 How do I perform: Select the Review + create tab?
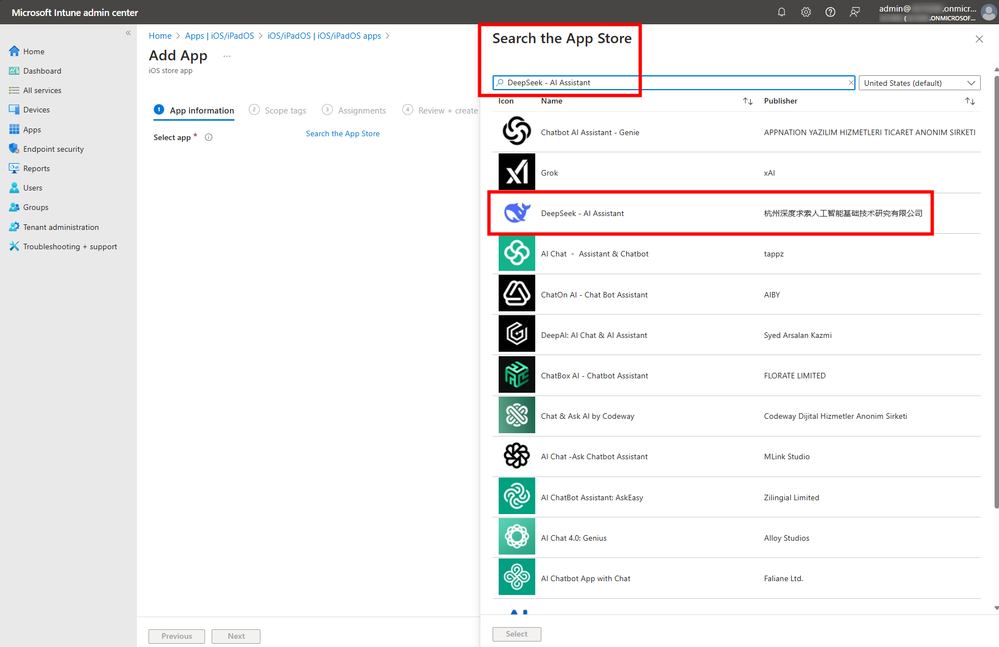(x=440, y=110)
